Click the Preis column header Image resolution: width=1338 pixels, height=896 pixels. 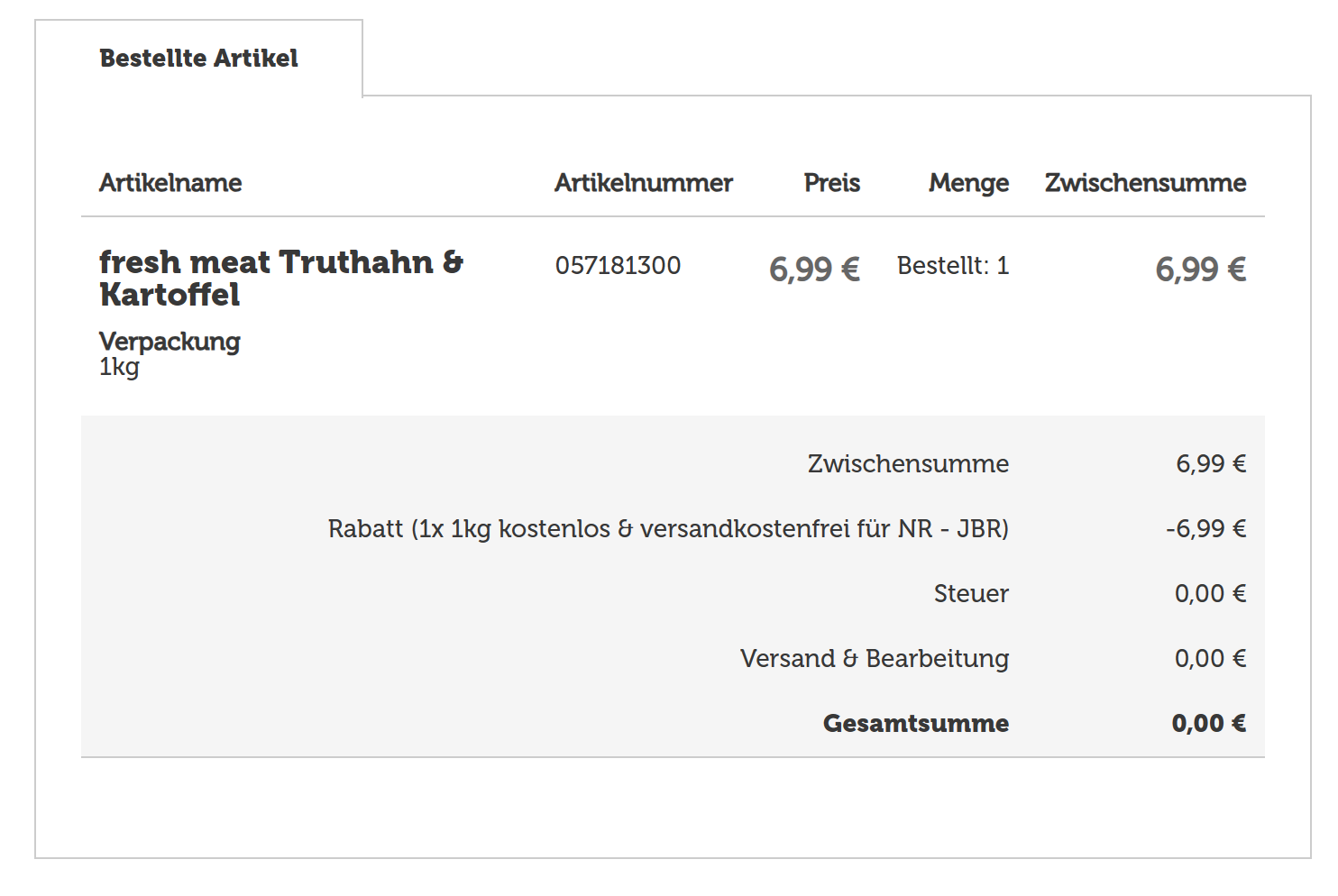point(832,183)
